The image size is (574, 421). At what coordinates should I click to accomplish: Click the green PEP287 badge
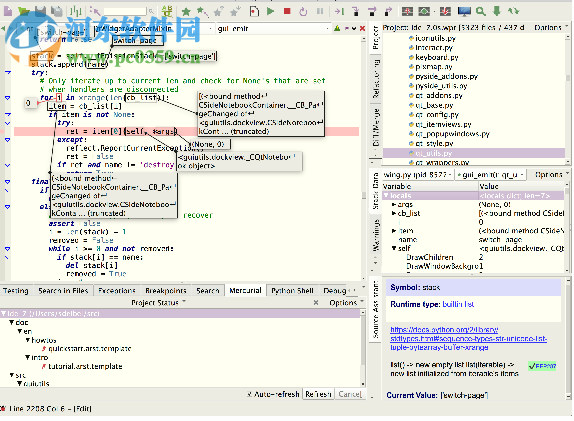coord(542,366)
